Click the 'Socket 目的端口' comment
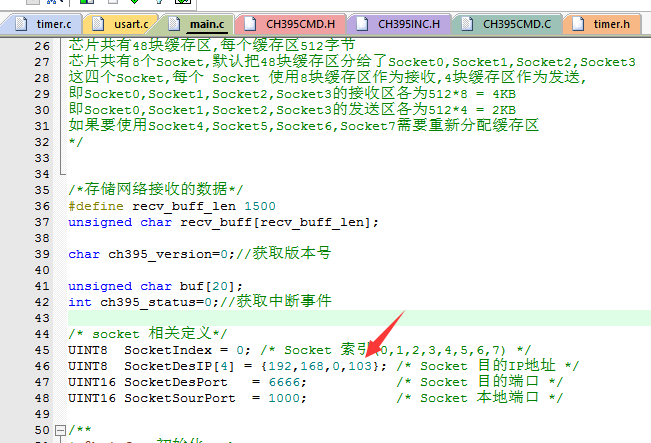Image resolution: width=651 pixels, height=443 pixels. click(x=479, y=382)
